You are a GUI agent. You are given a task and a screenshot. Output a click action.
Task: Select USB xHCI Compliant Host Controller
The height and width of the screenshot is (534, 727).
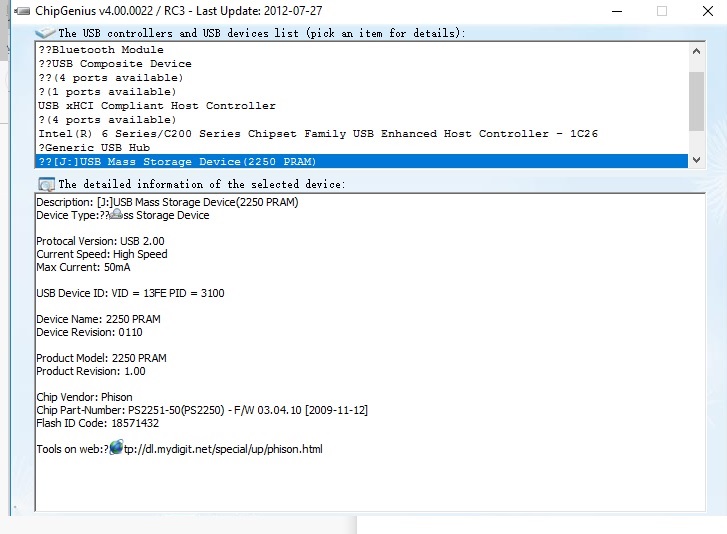(x=362, y=106)
